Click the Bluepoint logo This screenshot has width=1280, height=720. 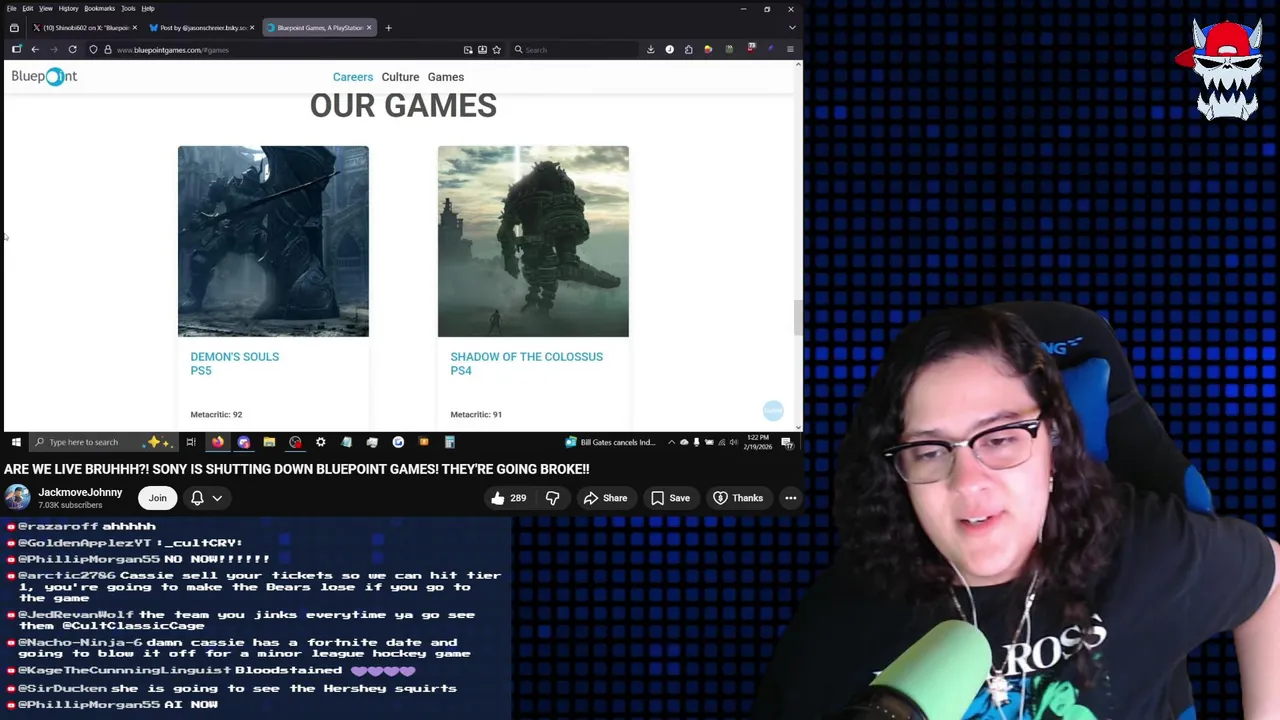pyautogui.click(x=44, y=76)
